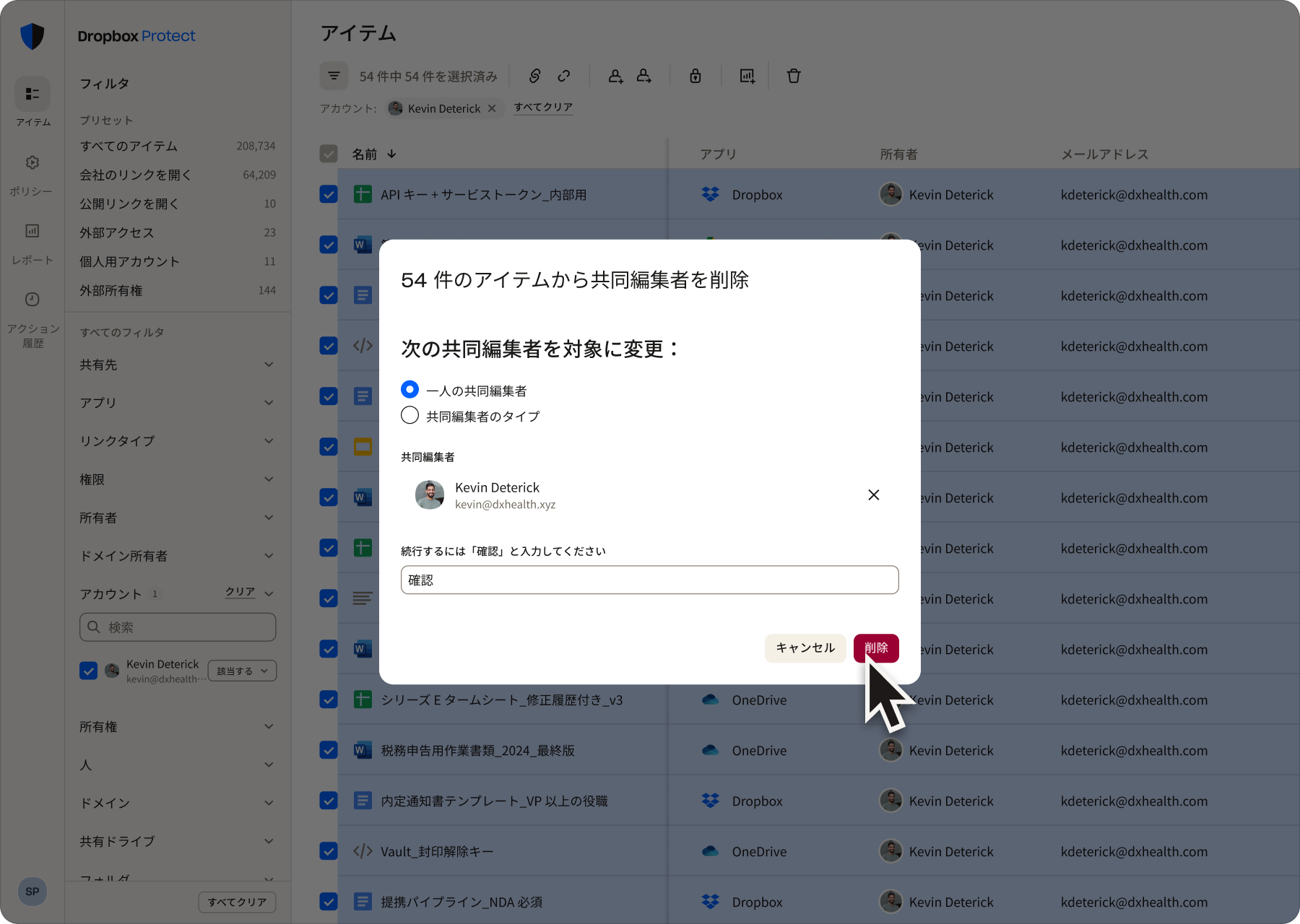Remove the Kevin Deterick account filter chip

(492, 108)
